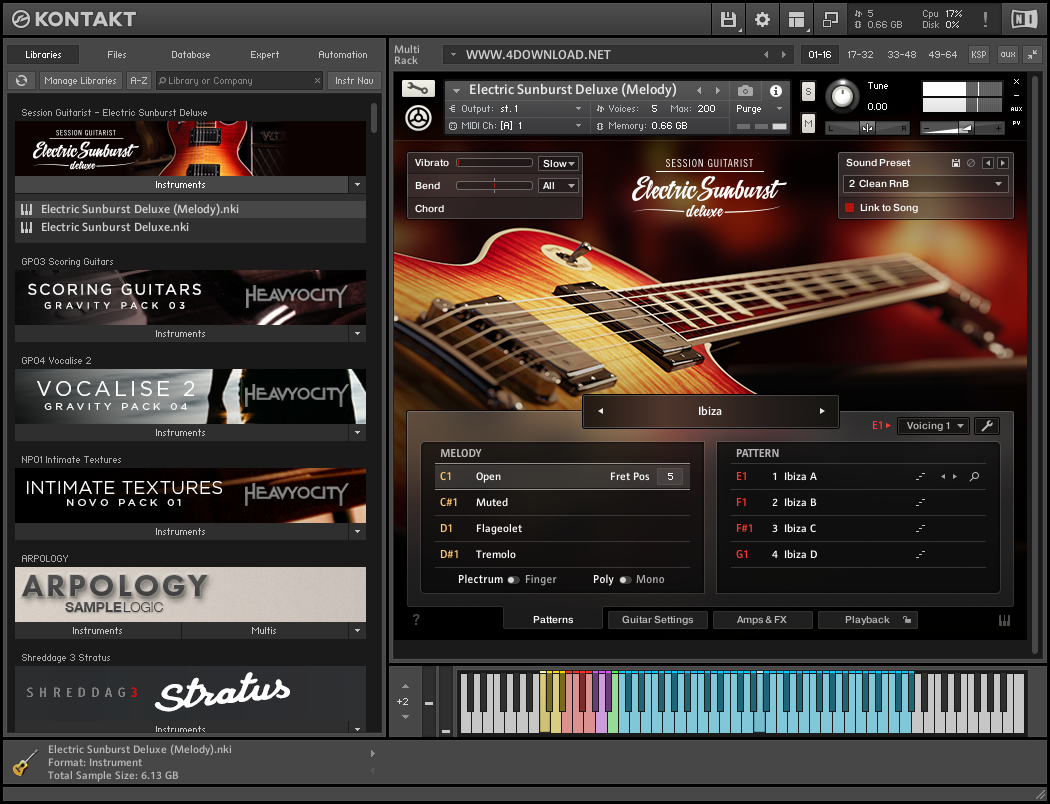The image size is (1050, 804).
Task: Click Manage Libraries button
Action: [80, 80]
